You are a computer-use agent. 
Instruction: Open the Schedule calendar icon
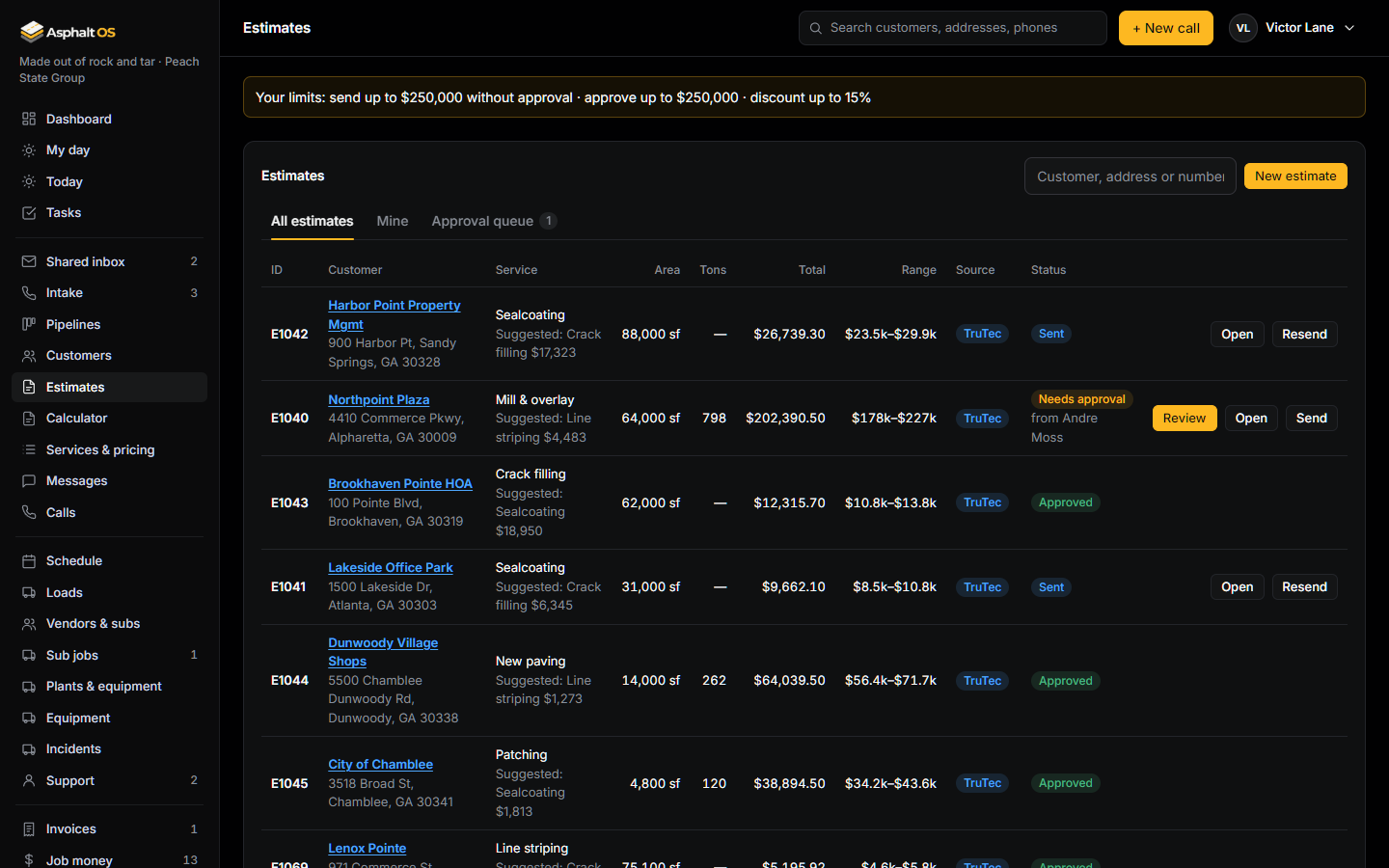point(29,561)
